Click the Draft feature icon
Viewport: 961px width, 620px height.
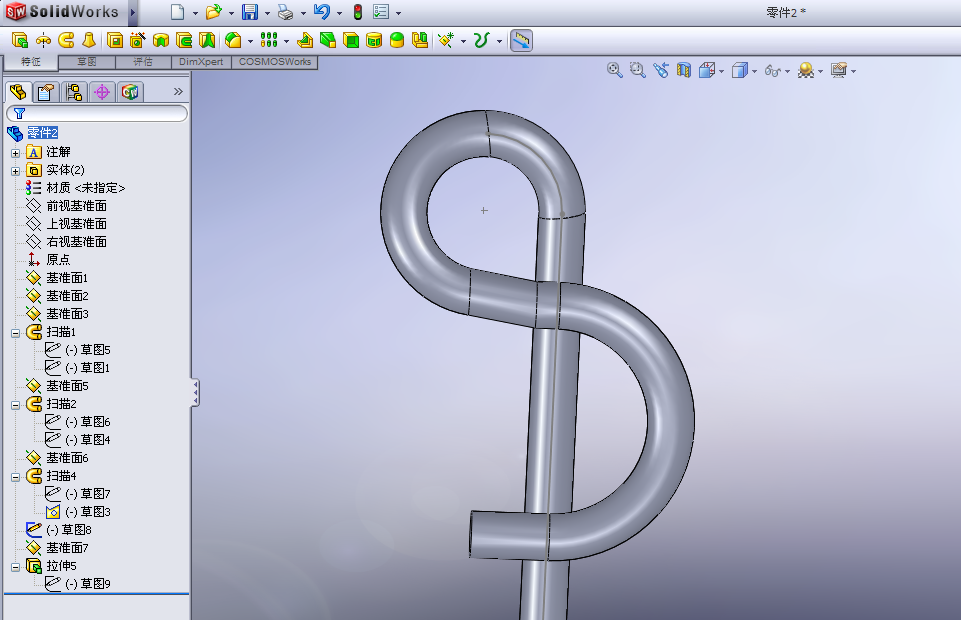328,40
